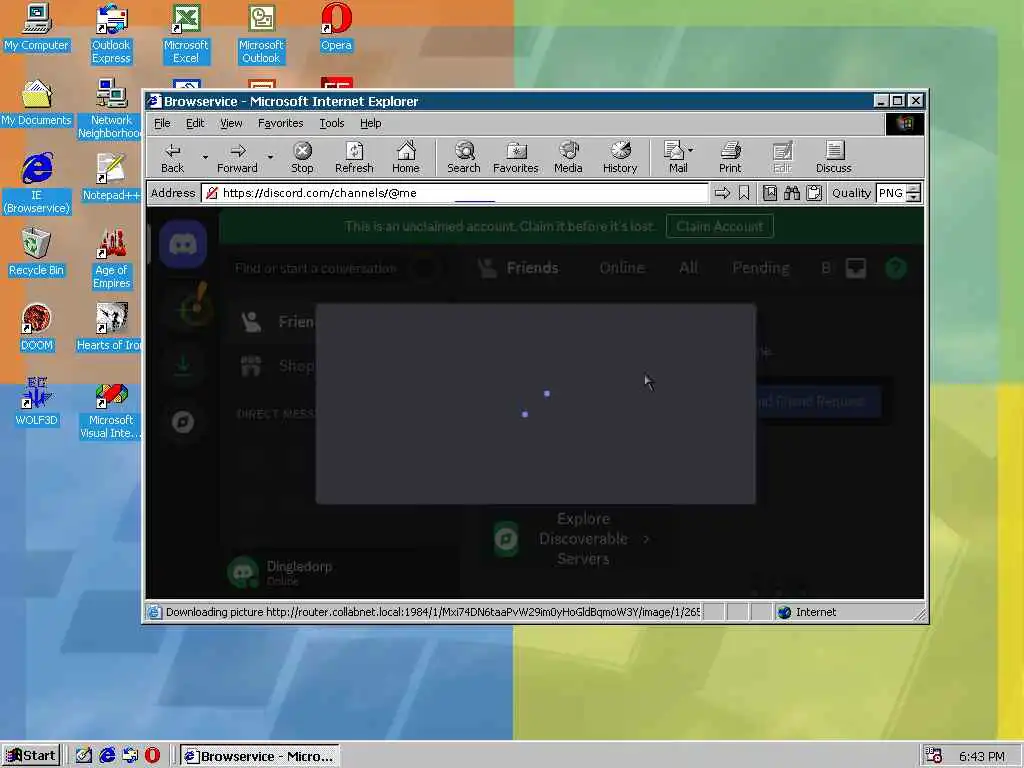The image size is (1024, 768).
Task: Click the Internet Explorer quick launch icon
Action: coord(107,756)
